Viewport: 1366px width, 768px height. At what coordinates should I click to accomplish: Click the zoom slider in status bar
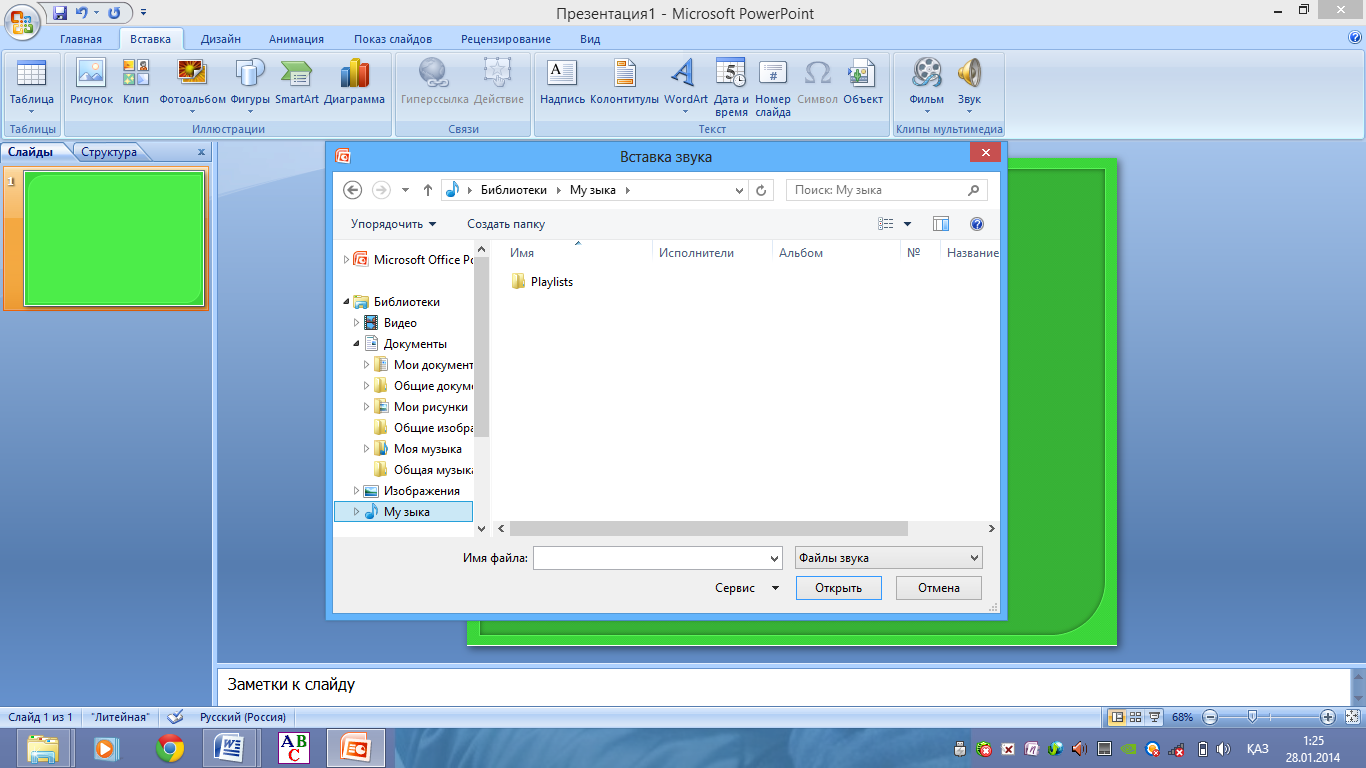pyautogui.click(x=1252, y=717)
